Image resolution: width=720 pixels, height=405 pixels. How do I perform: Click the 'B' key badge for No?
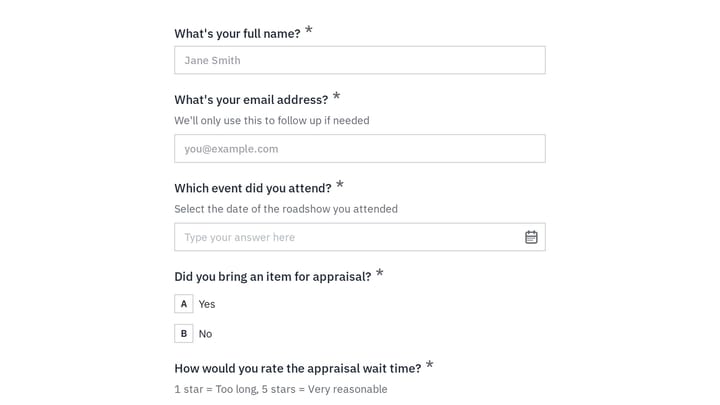click(184, 333)
